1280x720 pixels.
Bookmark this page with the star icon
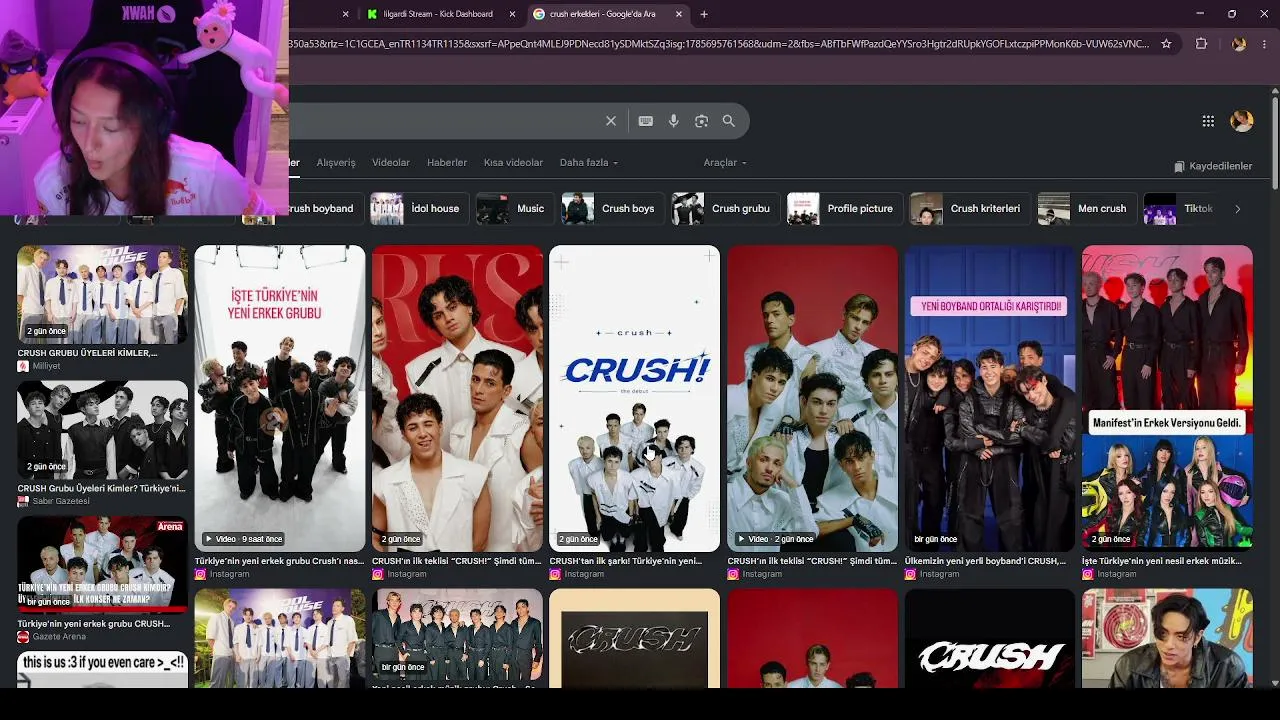click(1166, 44)
